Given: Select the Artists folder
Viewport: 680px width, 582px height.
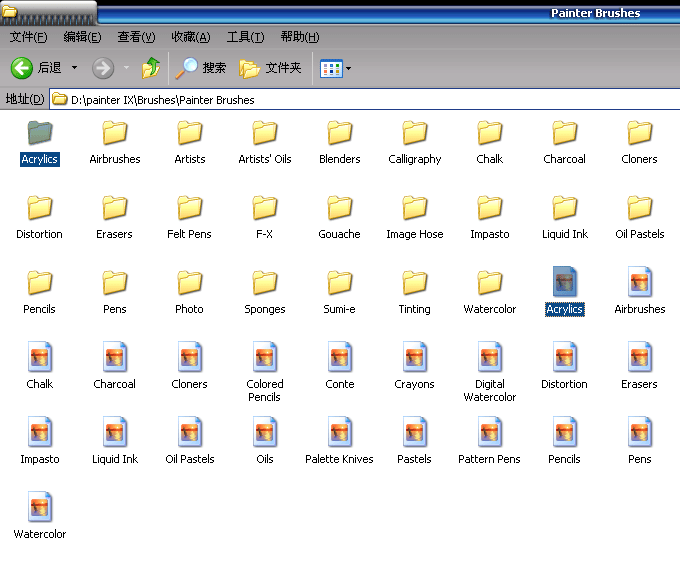Looking at the screenshot, I should (190, 143).
